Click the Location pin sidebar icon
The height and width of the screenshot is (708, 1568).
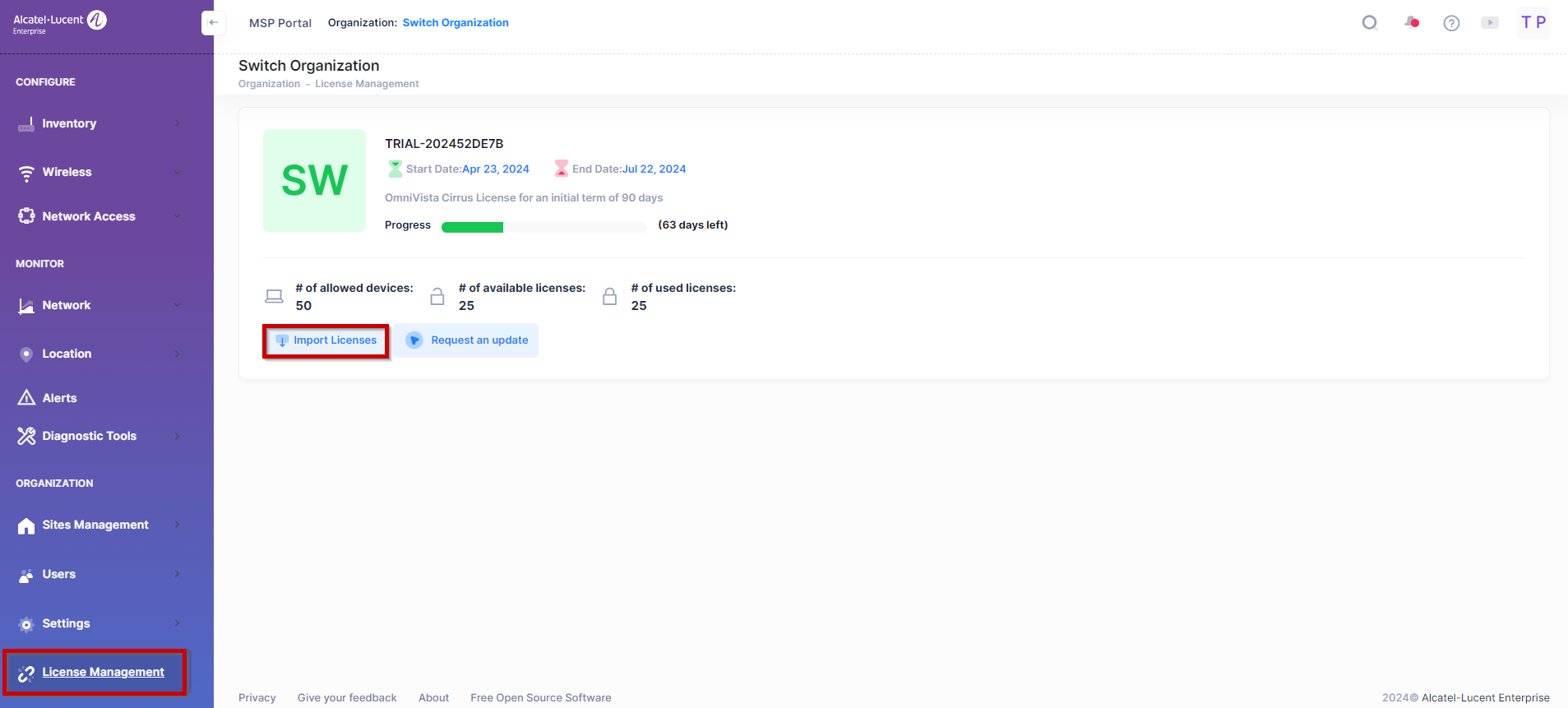click(x=26, y=354)
